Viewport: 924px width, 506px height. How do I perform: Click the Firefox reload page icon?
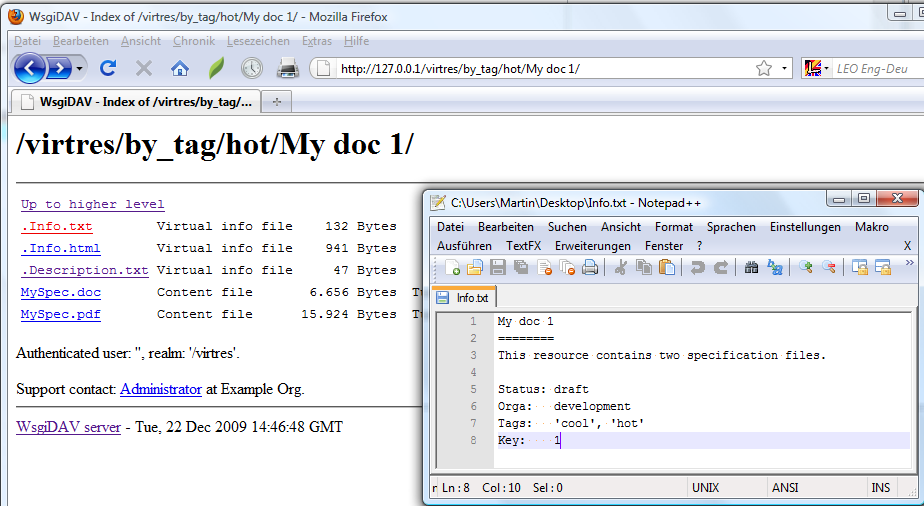[109, 68]
